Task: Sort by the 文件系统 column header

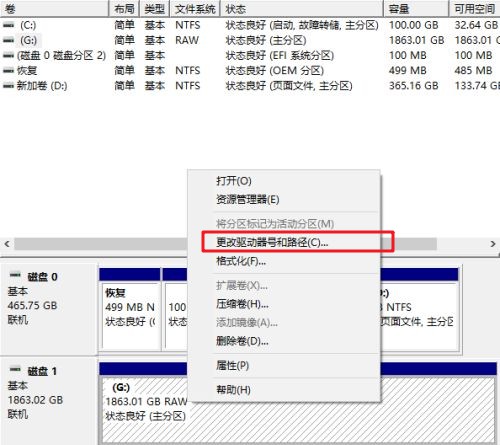Action: pos(195,9)
